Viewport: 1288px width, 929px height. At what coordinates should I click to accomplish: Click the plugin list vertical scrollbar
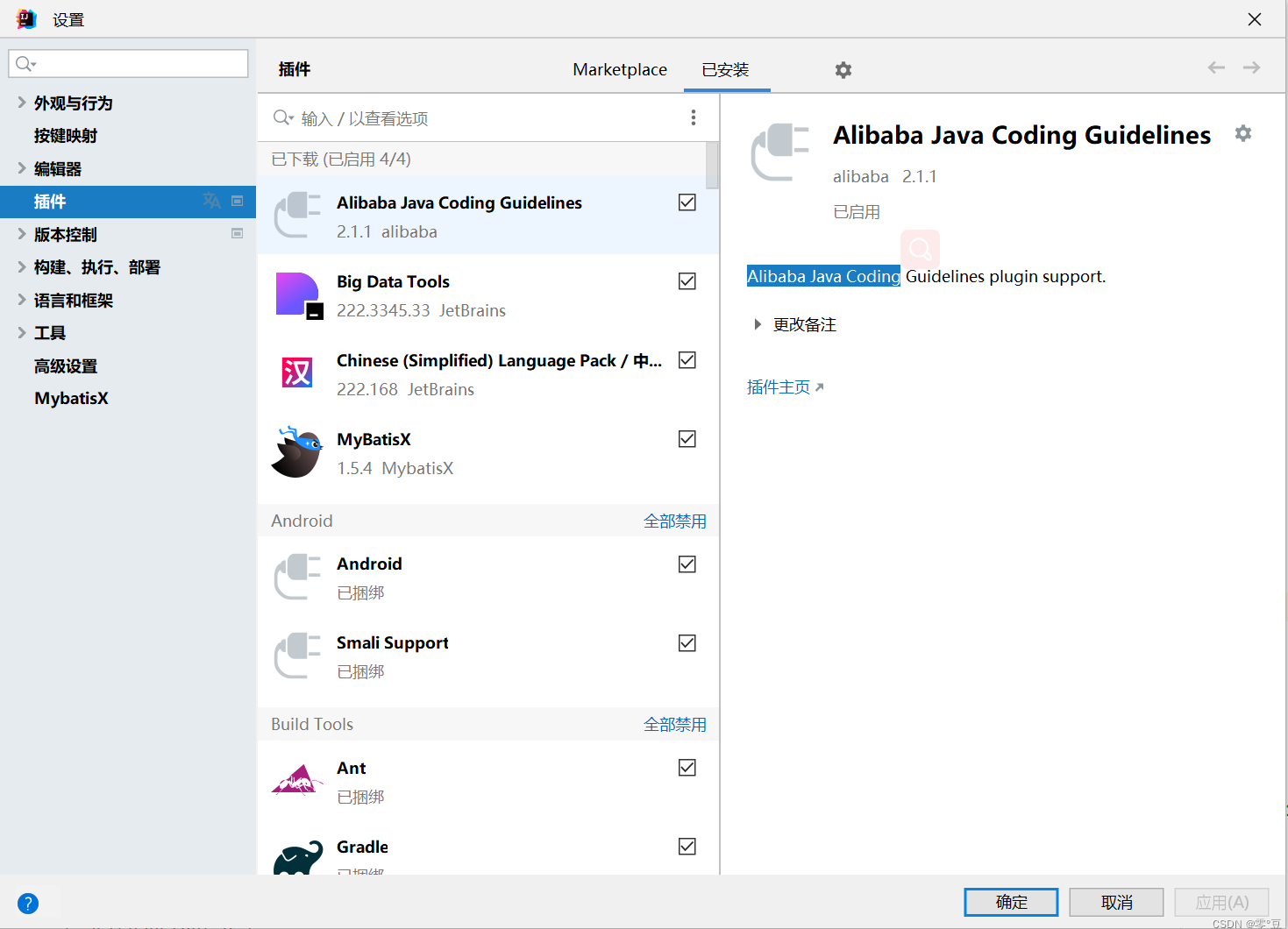tap(712, 165)
